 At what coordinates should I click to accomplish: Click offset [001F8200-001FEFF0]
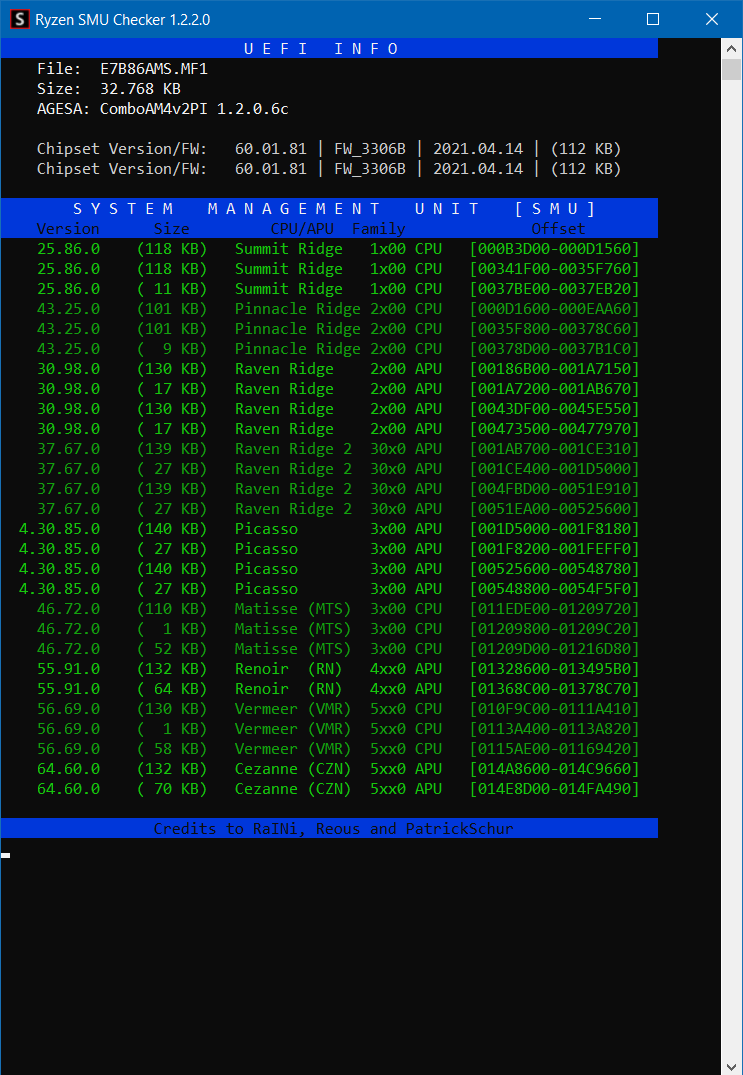tap(555, 548)
